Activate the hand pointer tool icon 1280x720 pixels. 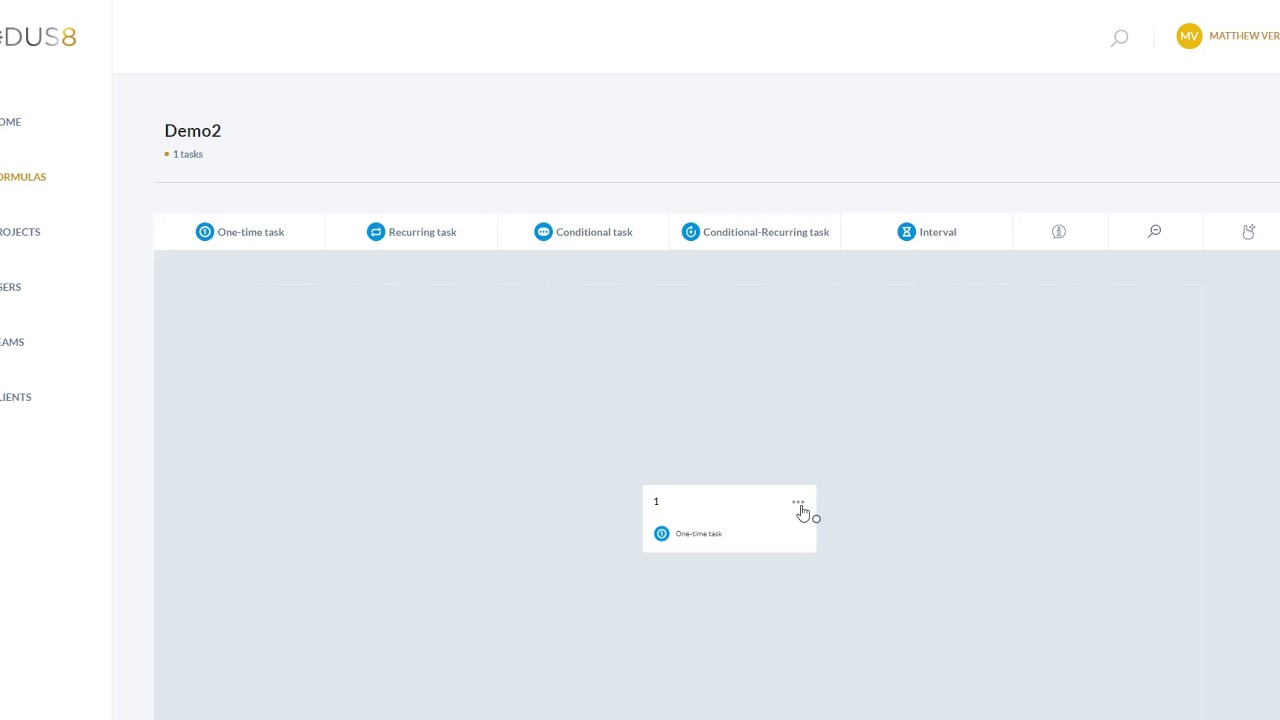click(1249, 232)
